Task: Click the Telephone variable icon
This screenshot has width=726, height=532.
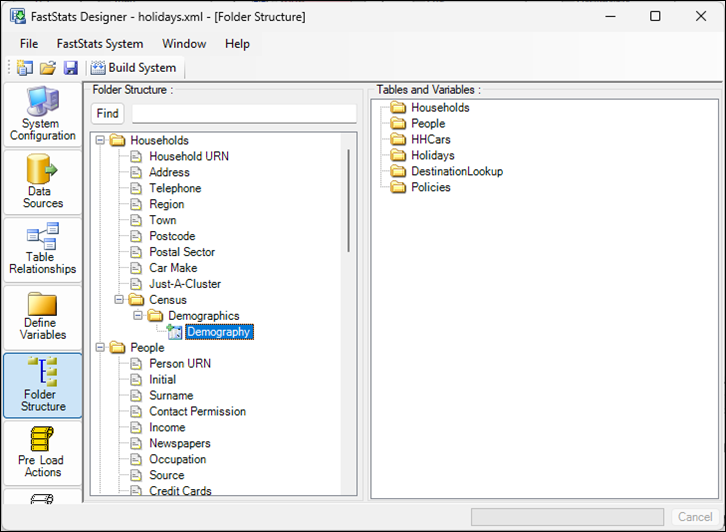Action: 136,188
